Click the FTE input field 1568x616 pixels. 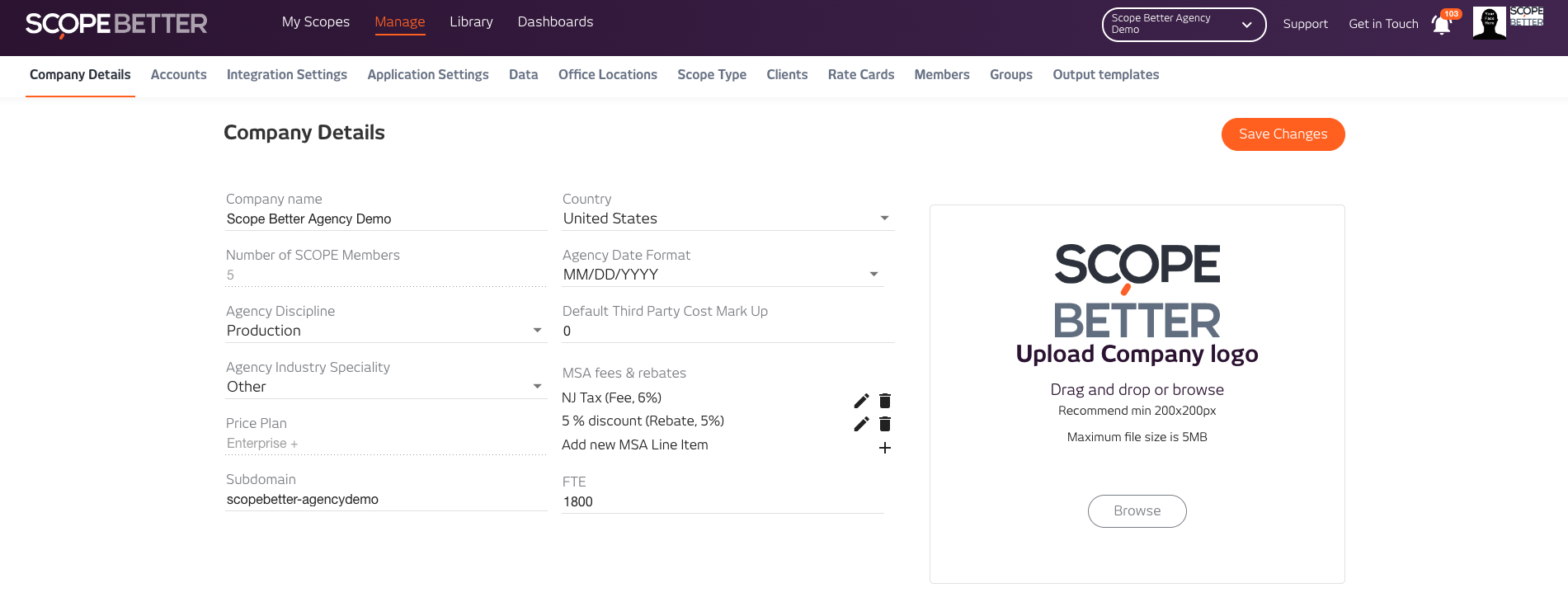[723, 502]
